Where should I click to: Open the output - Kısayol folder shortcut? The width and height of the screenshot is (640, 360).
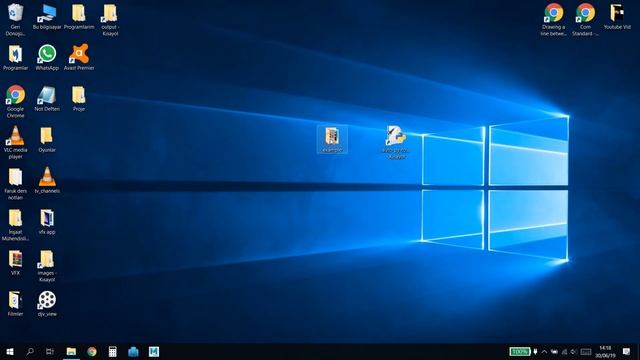pyautogui.click(x=110, y=19)
